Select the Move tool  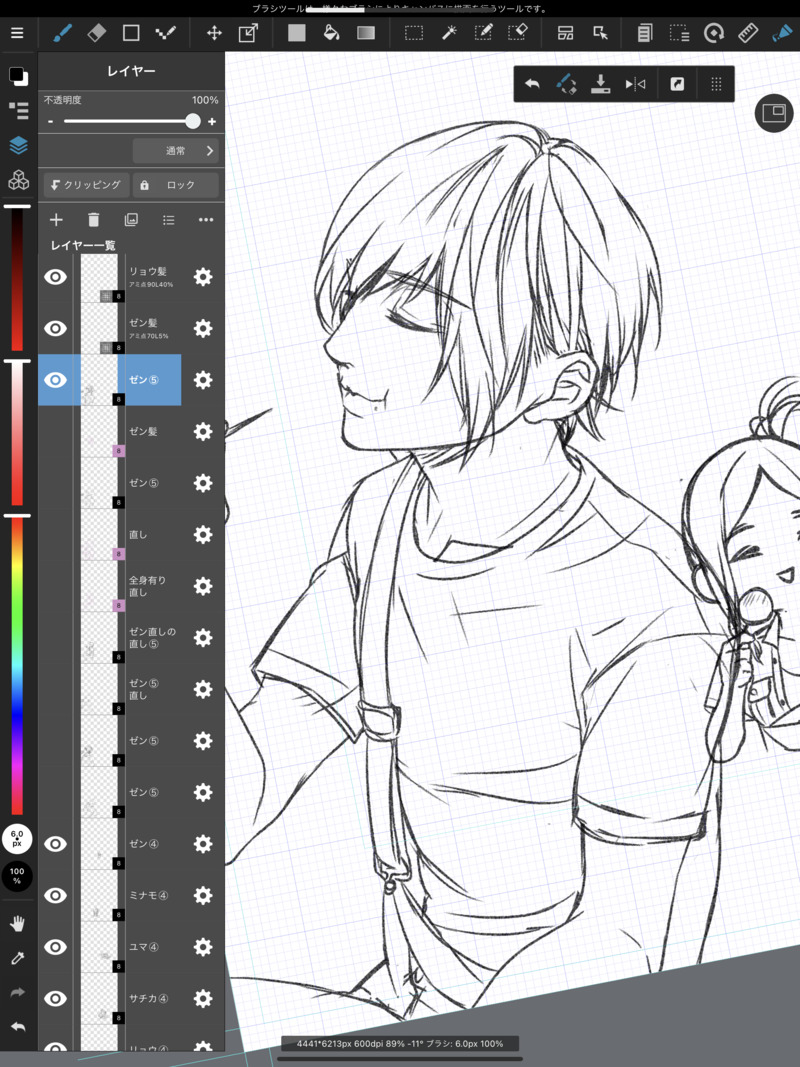[214, 33]
